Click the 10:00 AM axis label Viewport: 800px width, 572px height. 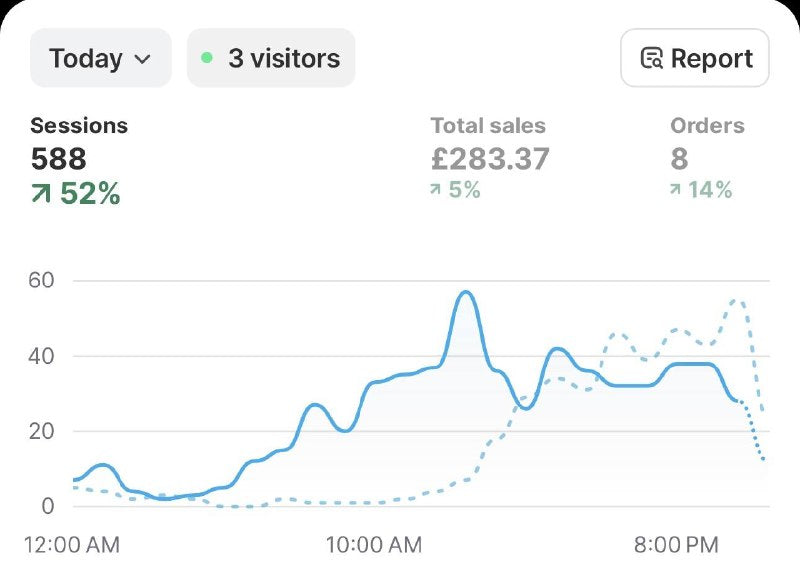point(374,545)
